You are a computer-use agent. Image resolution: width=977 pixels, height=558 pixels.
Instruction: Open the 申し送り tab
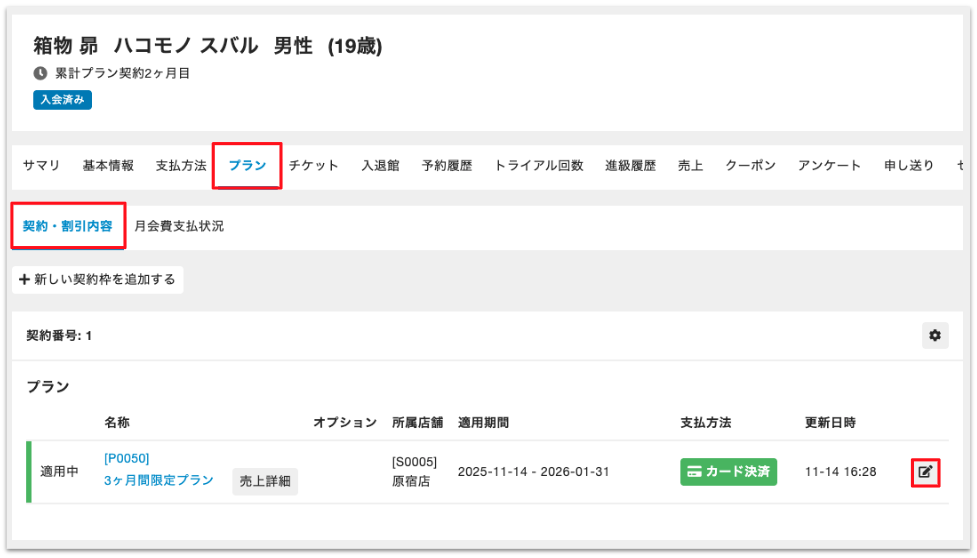click(909, 166)
